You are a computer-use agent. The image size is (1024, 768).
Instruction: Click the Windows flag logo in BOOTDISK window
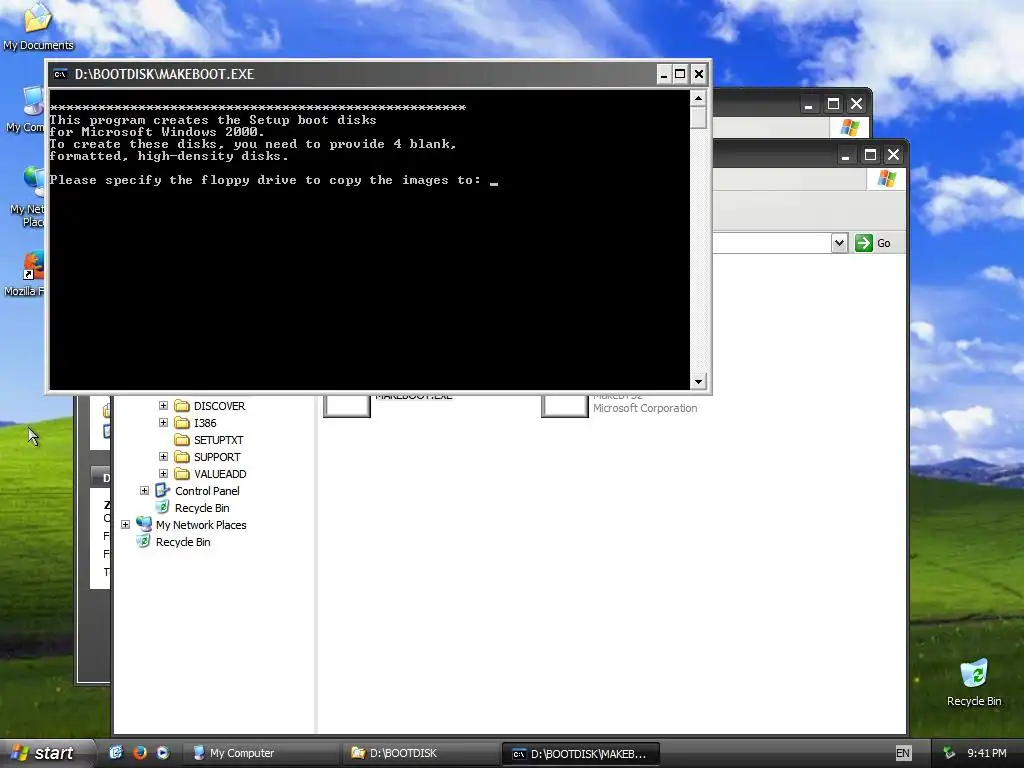pos(886,178)
